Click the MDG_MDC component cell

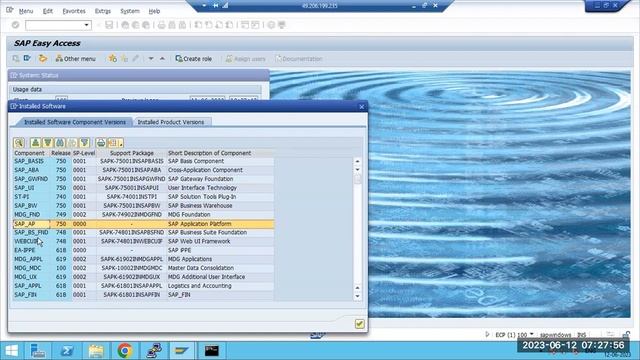coord(31,268)
